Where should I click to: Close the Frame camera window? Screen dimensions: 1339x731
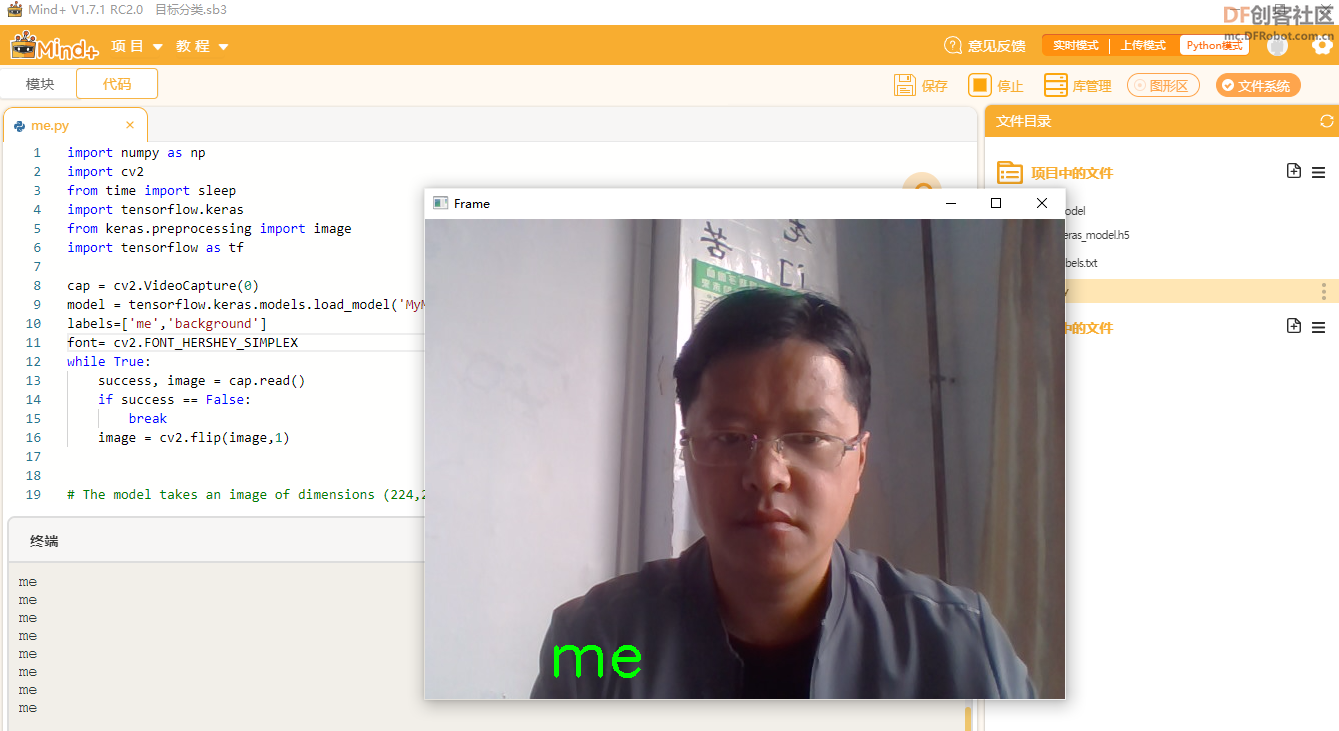click(1042, 203)
